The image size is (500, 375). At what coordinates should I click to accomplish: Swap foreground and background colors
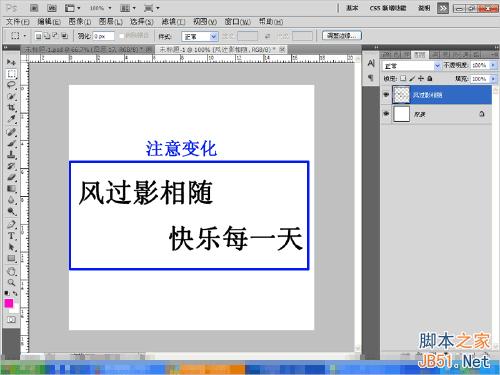coord(15,294)
